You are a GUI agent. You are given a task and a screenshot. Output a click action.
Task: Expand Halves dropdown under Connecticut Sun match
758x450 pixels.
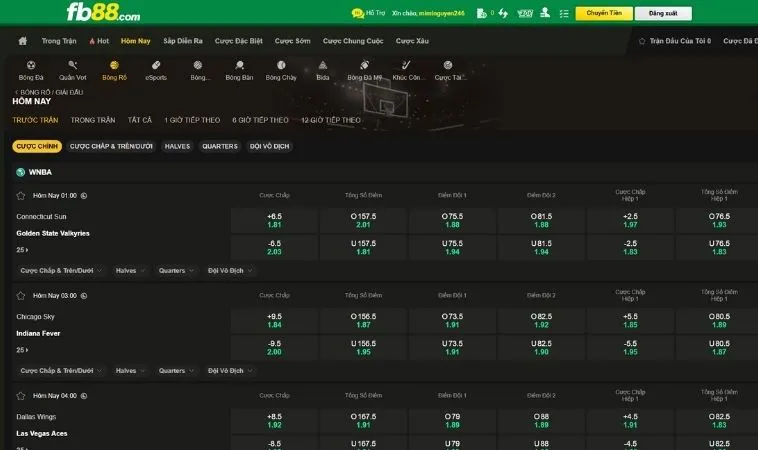129,270
